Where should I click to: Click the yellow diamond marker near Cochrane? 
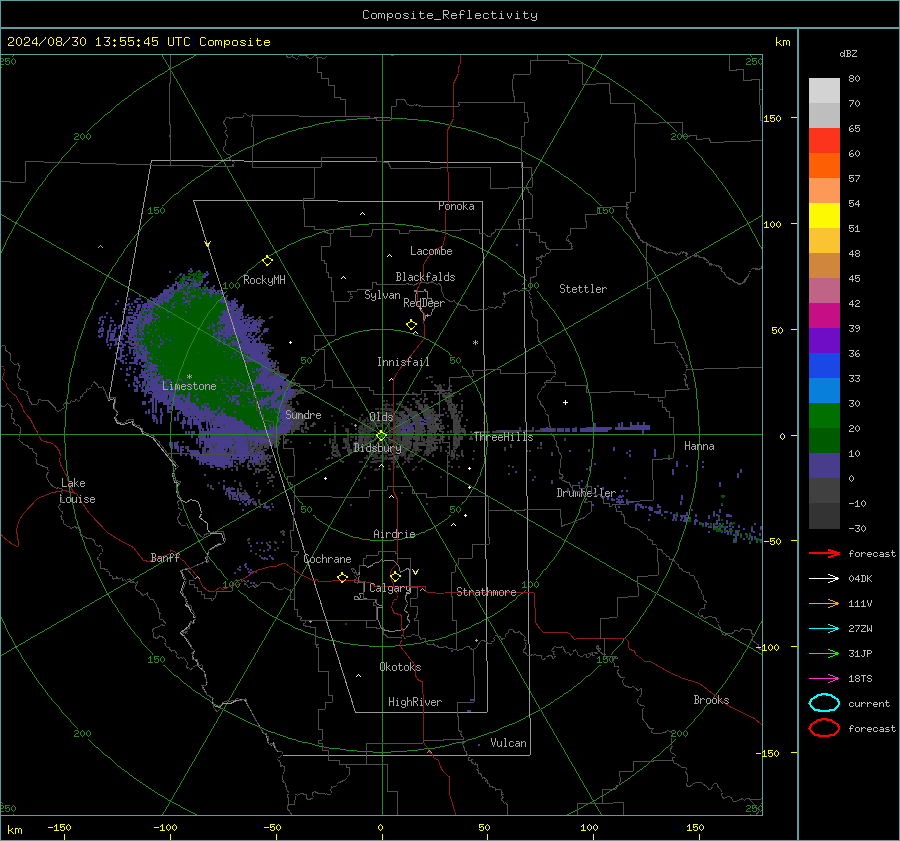[342, 577]
